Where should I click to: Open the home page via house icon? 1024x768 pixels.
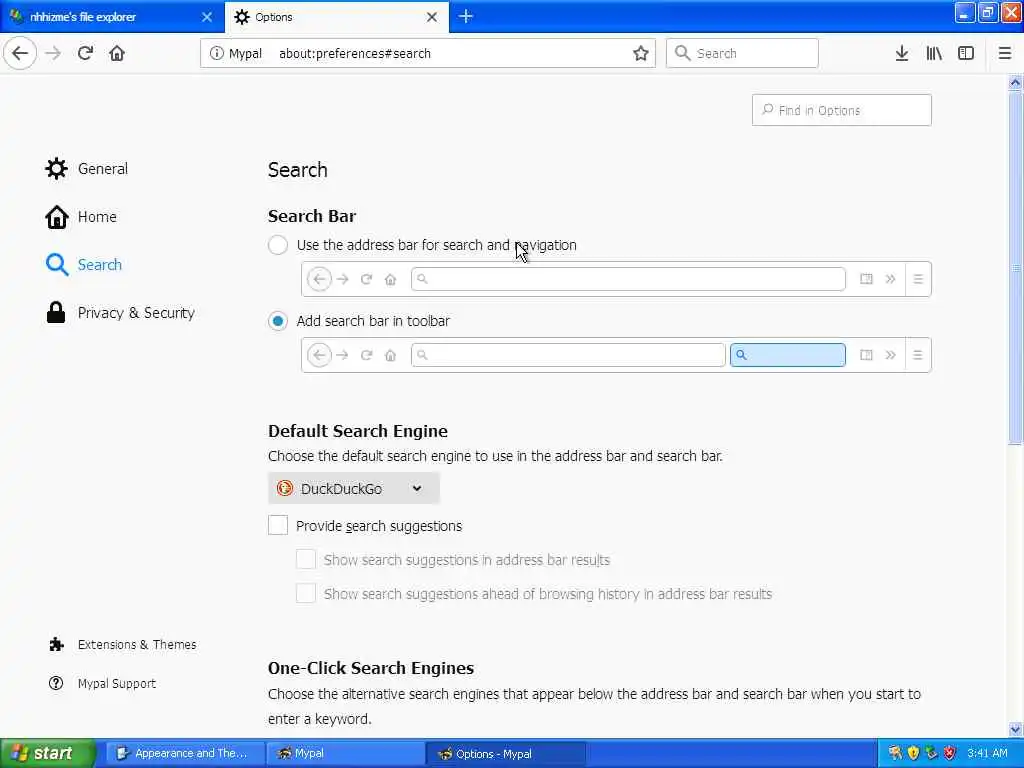coord(117,53)
